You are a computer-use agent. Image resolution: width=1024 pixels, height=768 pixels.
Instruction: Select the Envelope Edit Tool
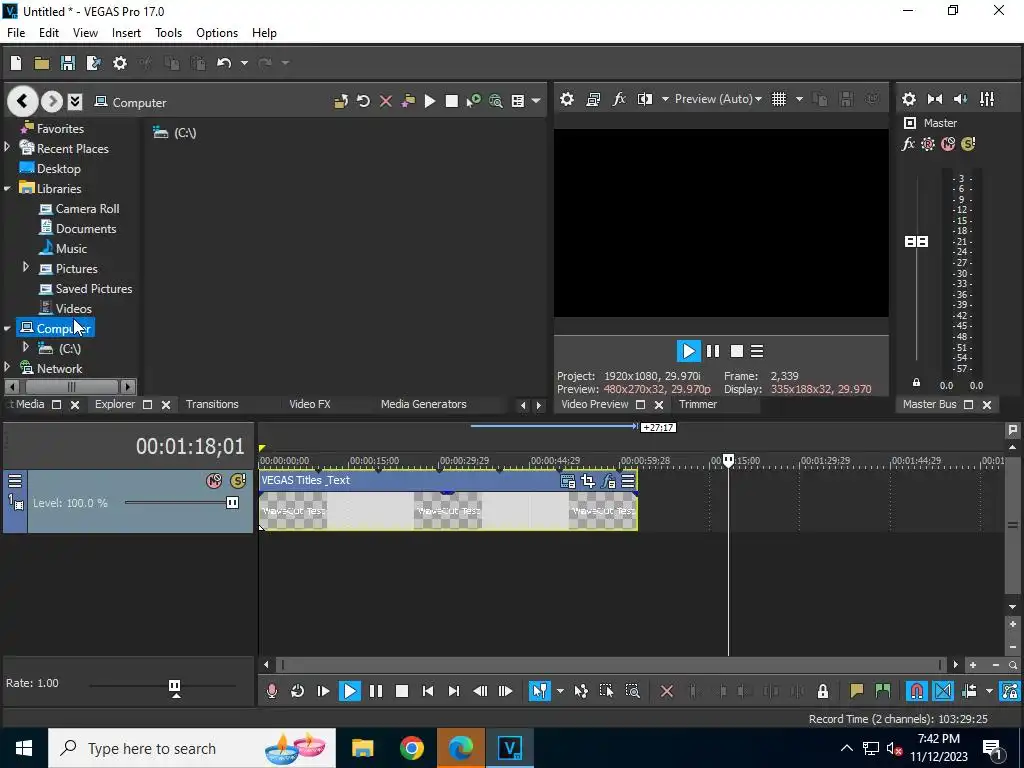(x=581, y=691)
